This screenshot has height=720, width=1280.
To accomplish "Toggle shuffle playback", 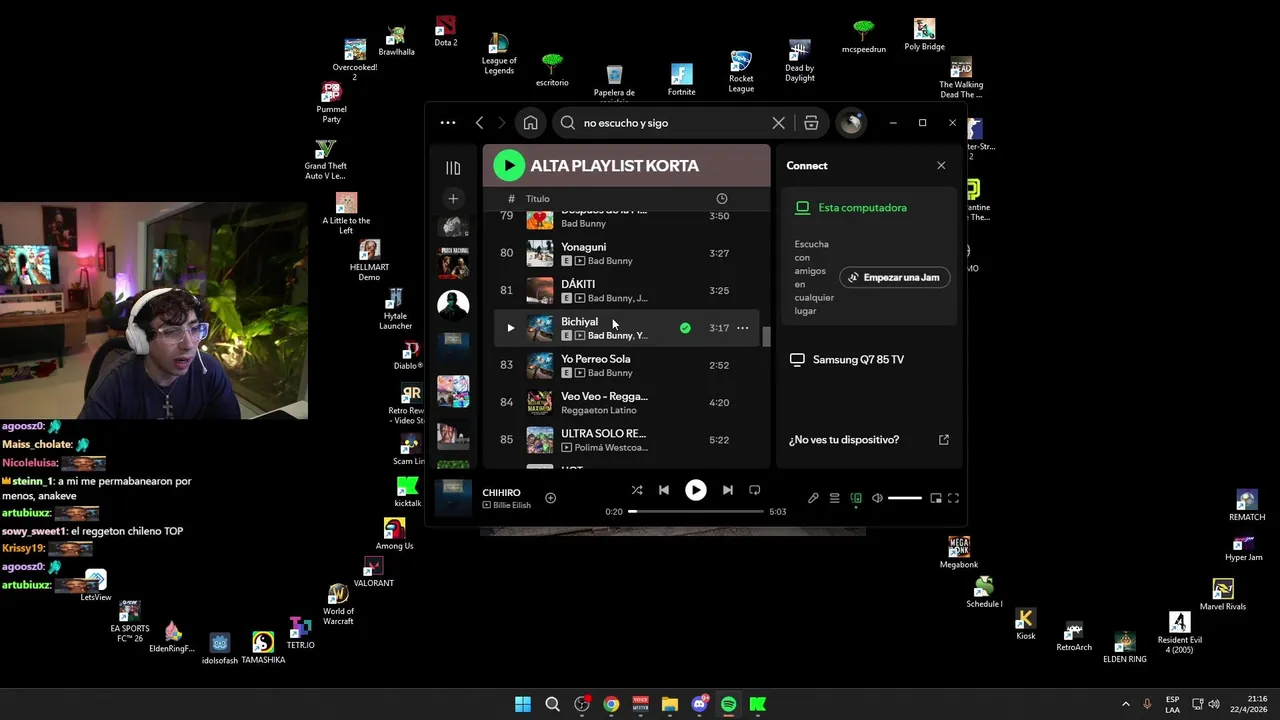I will coord(637,490).
